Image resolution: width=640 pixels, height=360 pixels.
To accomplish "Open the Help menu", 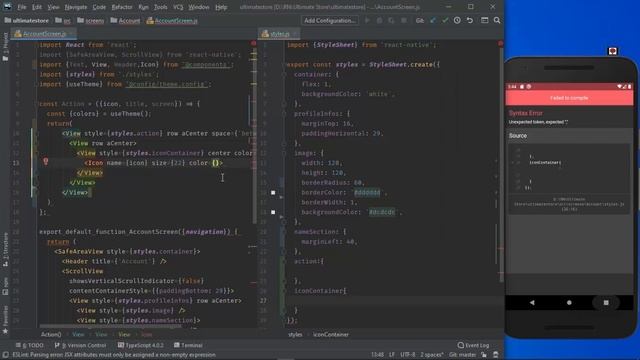I will coord(221,7).
